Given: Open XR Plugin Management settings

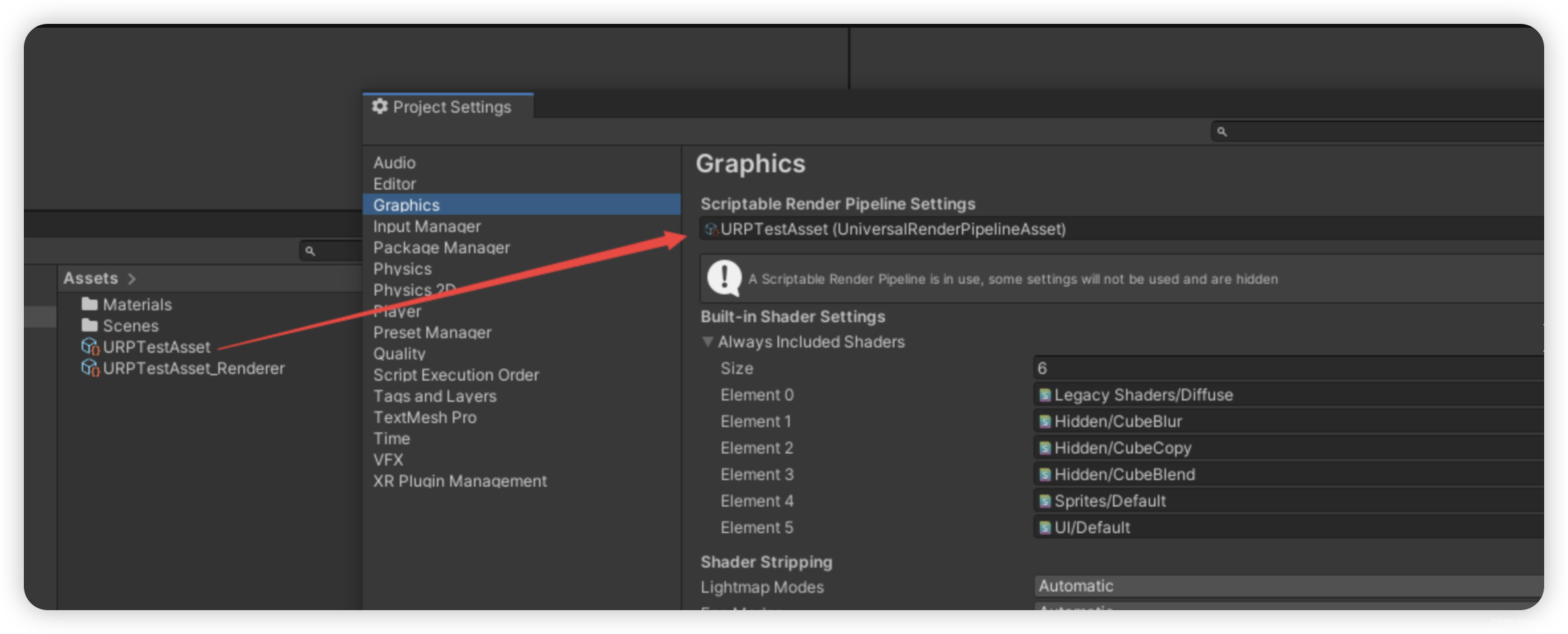Looking at the screenshot, I should tap(461, 481).
